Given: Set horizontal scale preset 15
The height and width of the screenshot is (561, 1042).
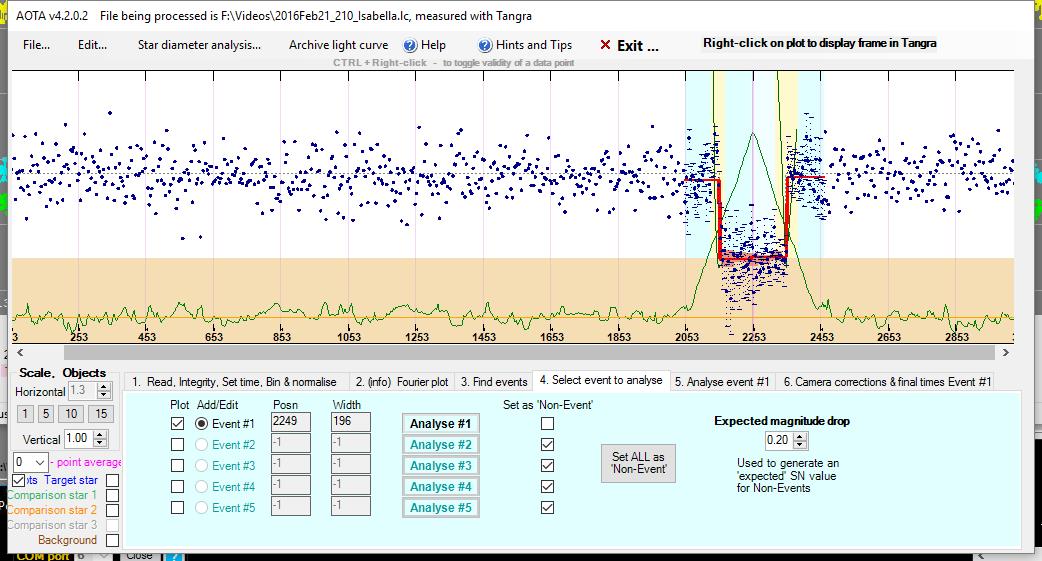Looking at the screenshot, I should 101,414.
